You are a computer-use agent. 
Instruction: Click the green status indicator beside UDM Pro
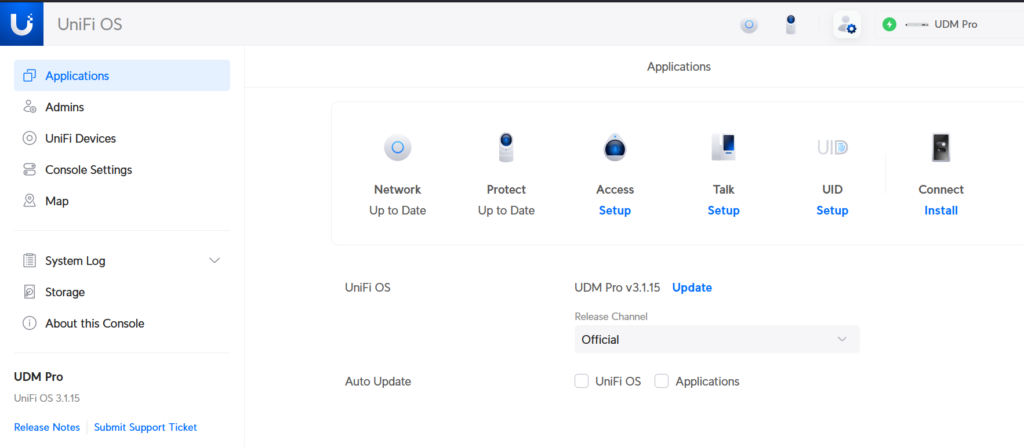(889, 24)
